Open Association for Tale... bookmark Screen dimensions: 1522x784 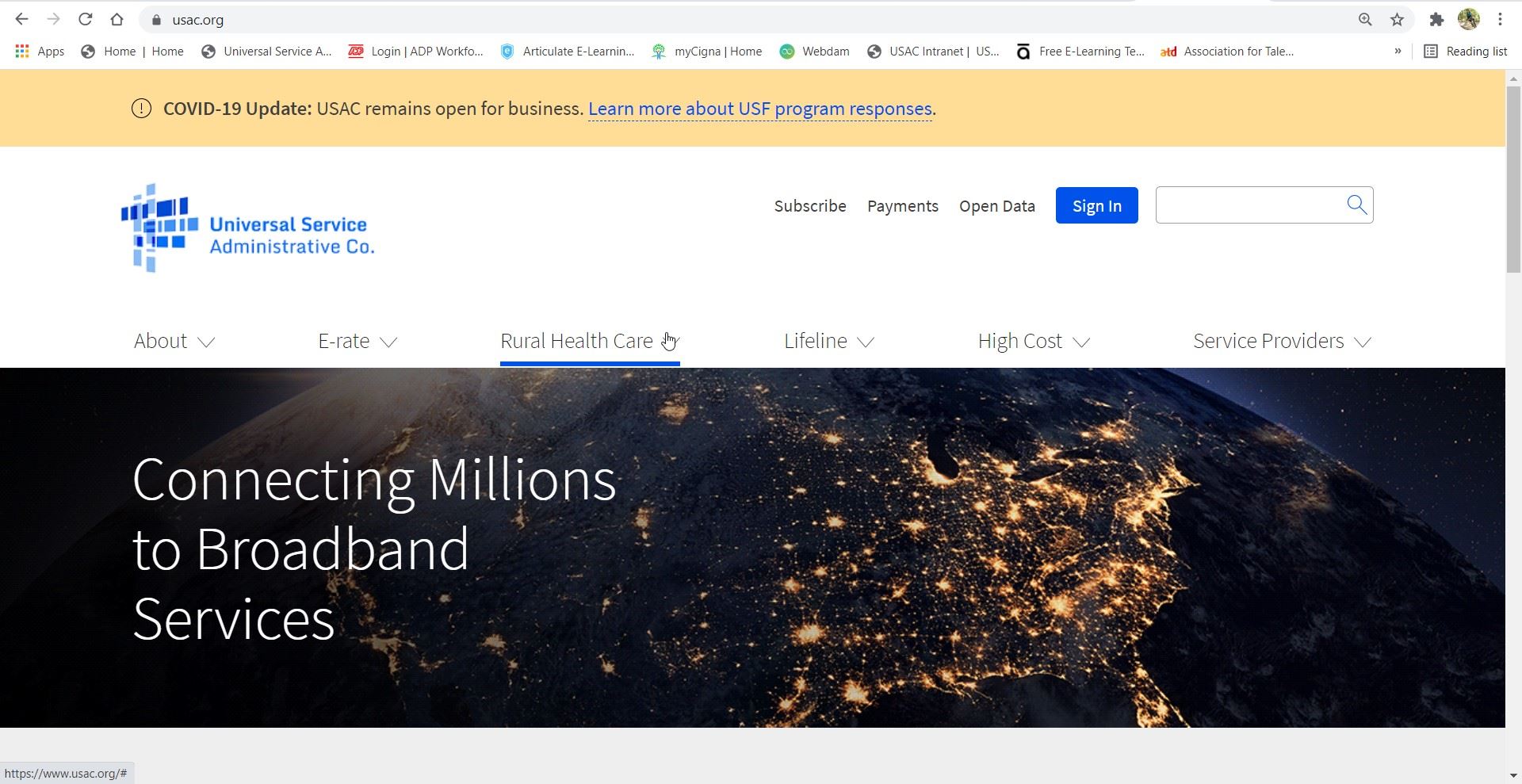[x=1227, y=52]
